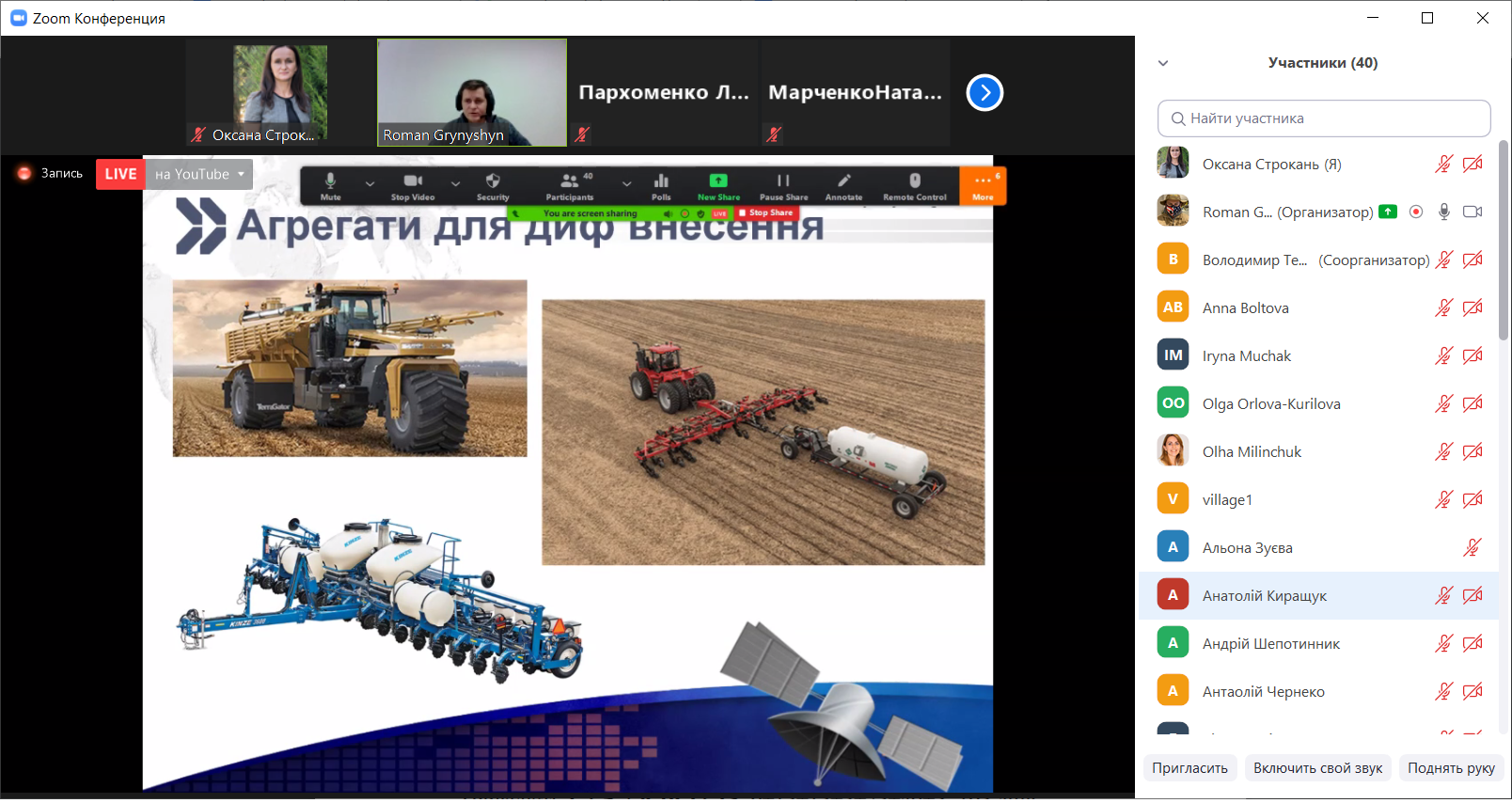Click Антаолій Чернеко's muted microphone icon

[x=1443, y=691]
